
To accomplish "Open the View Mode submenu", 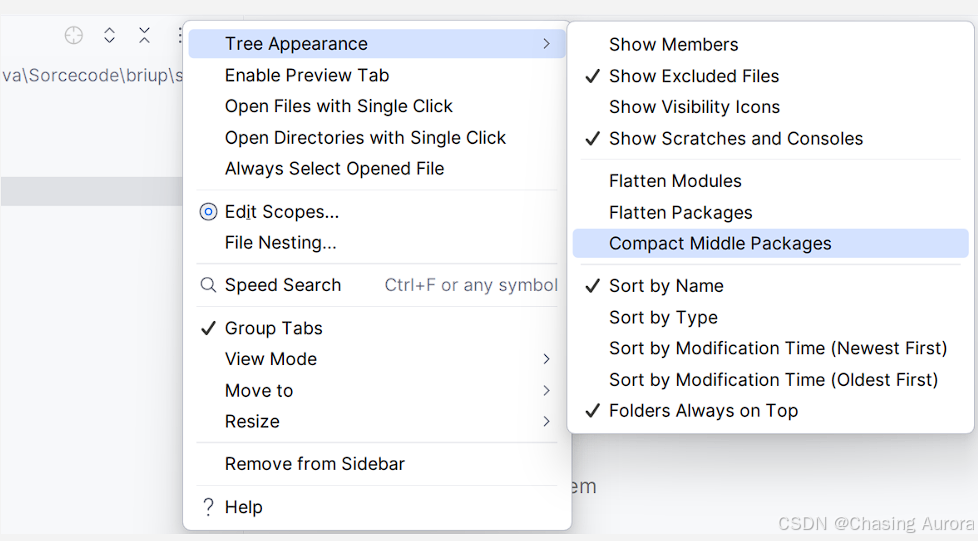I will (x=377, y=359).
